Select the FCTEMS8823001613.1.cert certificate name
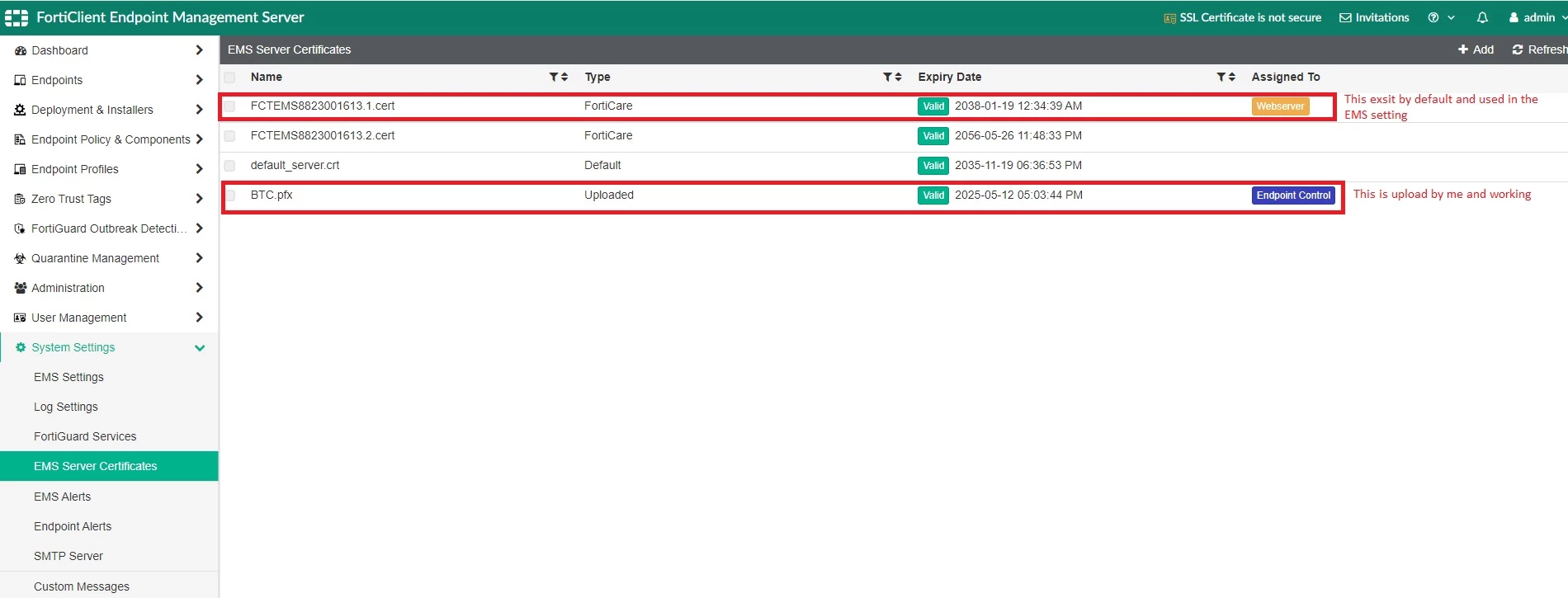The height and width of the screenshot is (598, 1568). point(323,106)
